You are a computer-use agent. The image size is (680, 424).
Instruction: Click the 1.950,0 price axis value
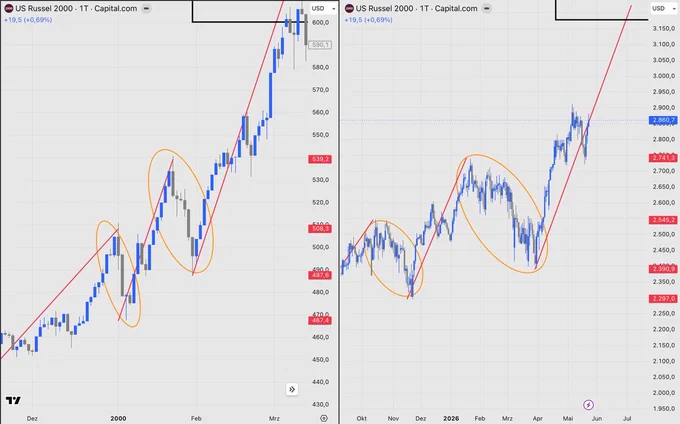(x=664, y=408)
